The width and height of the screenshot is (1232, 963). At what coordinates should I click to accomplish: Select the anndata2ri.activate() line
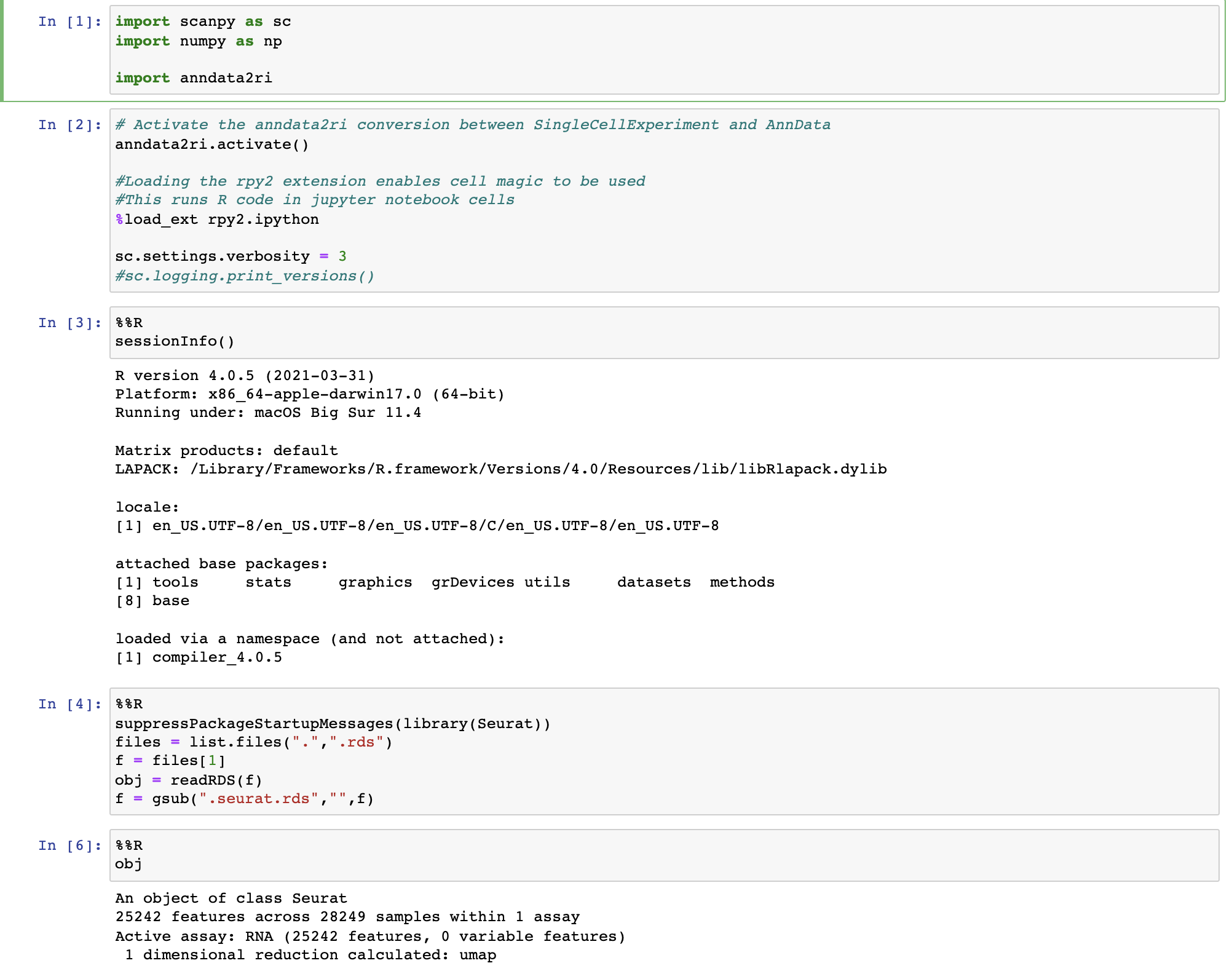tap(212, 145)
